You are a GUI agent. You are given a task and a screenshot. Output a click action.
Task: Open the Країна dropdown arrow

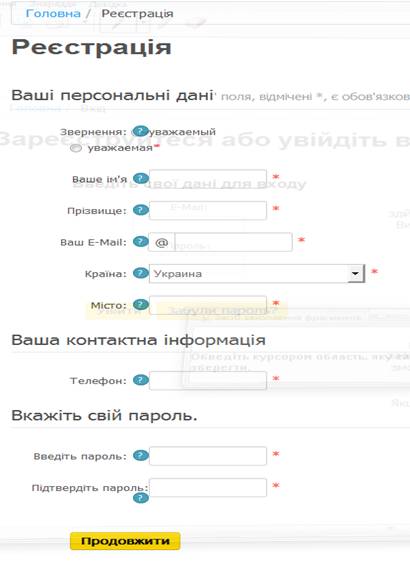pyautogui.click(x=355, y=274)
